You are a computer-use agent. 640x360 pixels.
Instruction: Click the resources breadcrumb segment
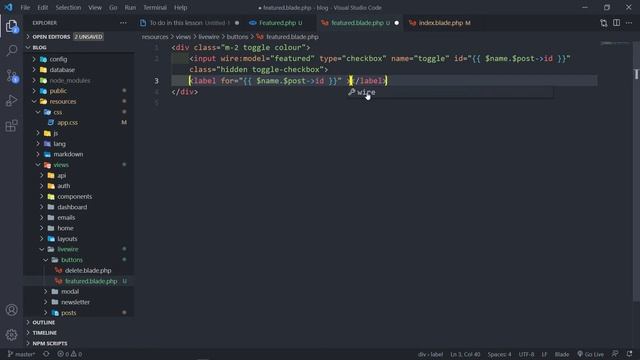coord(155,37)
